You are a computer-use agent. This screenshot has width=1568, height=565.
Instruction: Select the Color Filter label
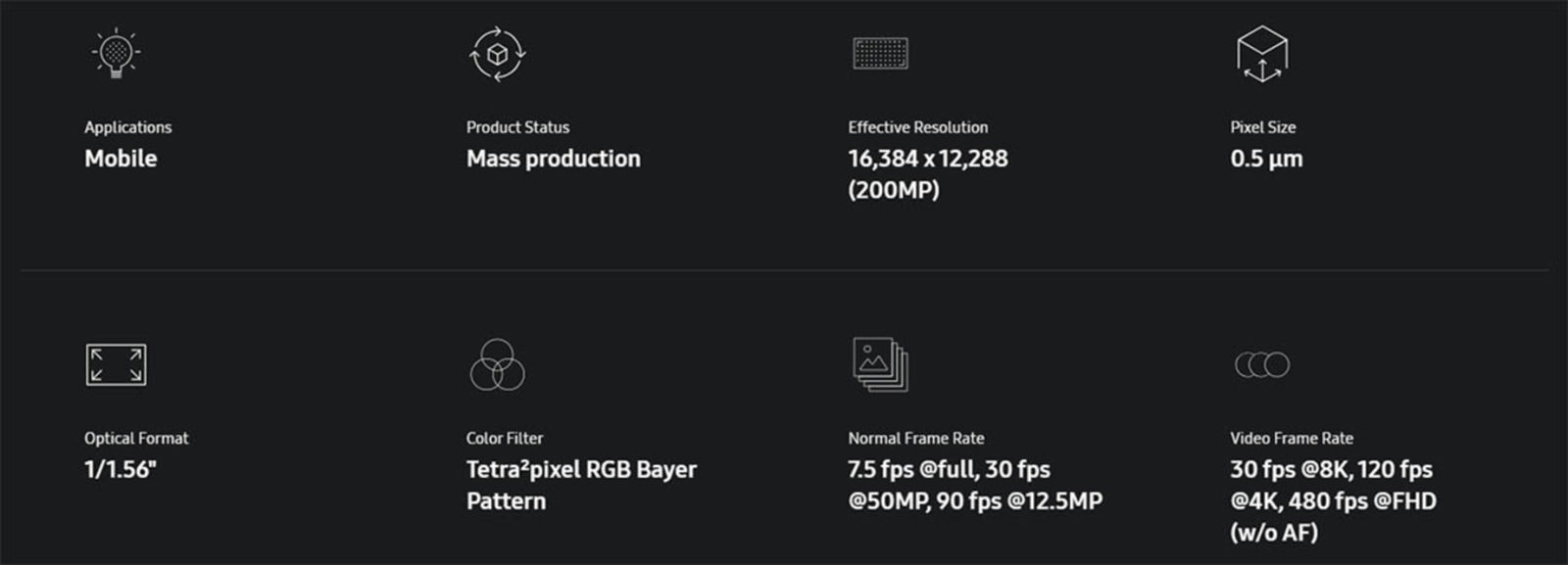pos(505,439)
